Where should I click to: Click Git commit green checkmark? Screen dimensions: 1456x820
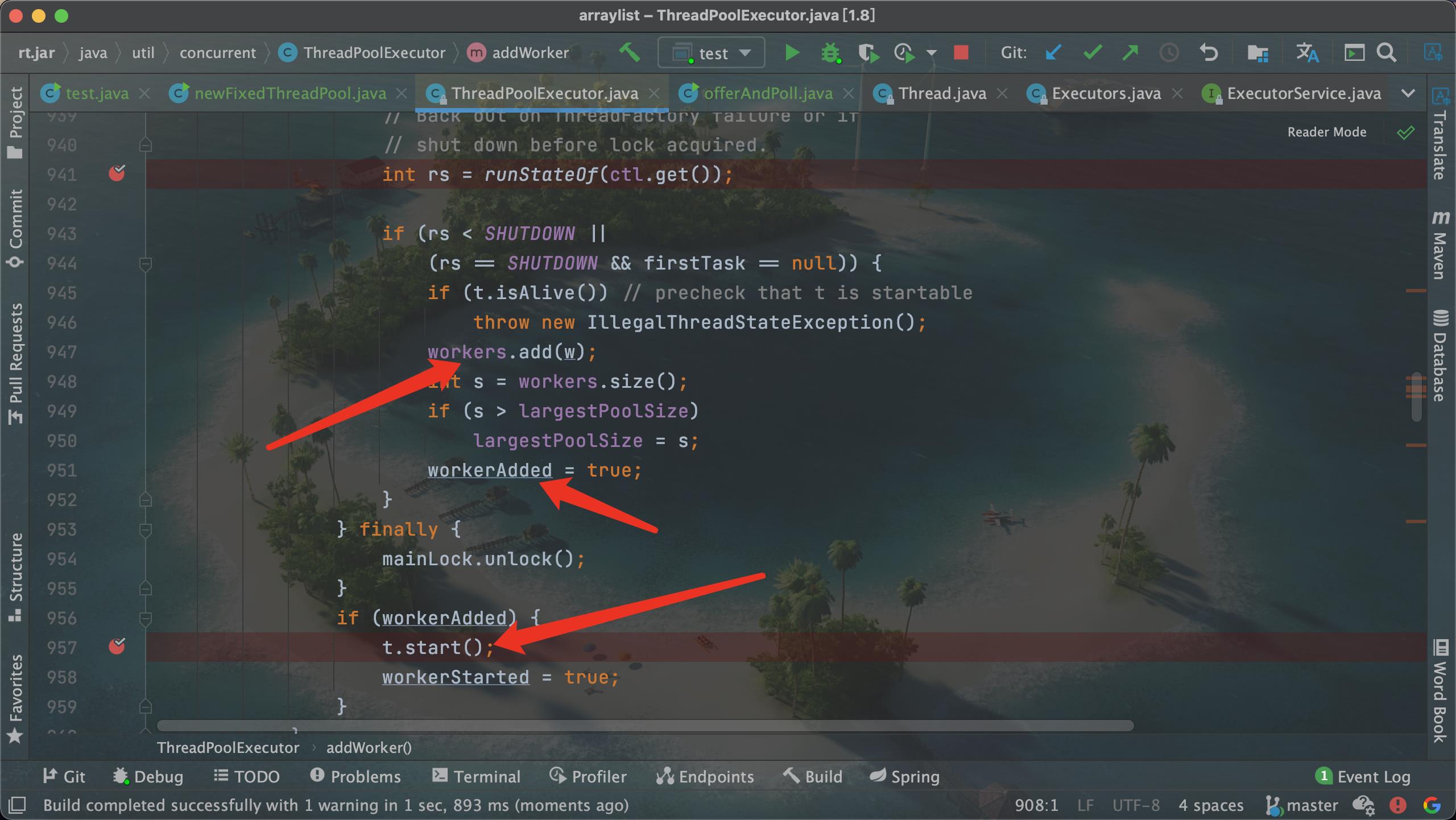coord(1093,52)
